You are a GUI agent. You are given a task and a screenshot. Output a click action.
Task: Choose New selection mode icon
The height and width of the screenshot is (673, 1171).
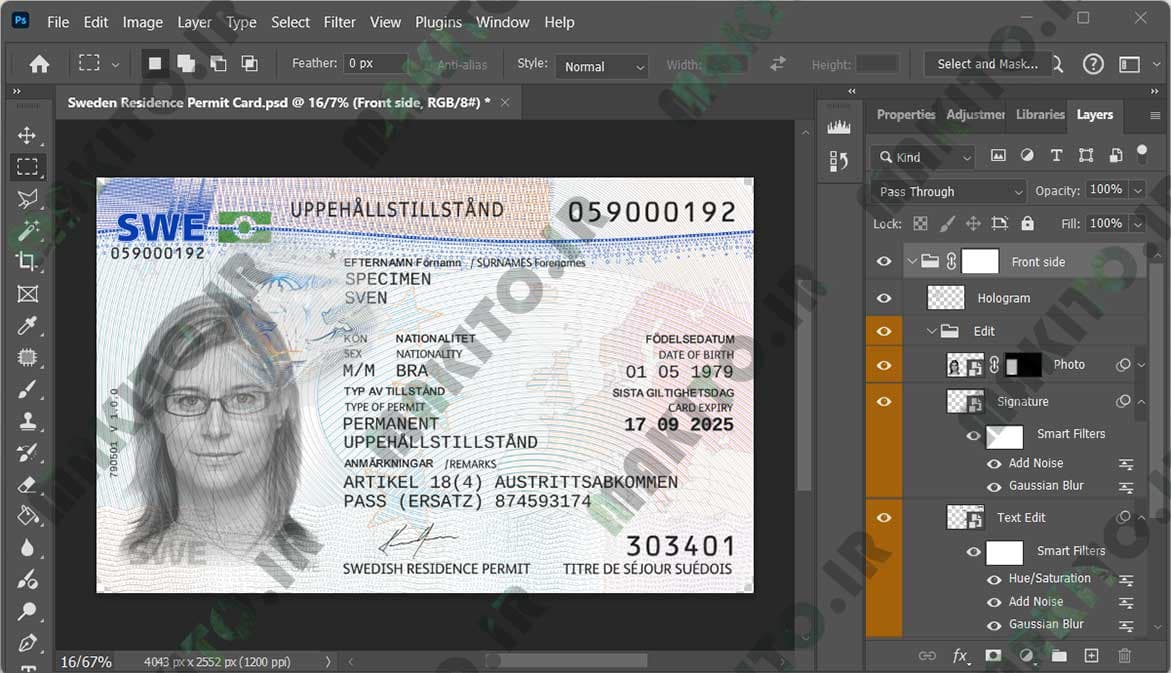(x=155, y=63)
